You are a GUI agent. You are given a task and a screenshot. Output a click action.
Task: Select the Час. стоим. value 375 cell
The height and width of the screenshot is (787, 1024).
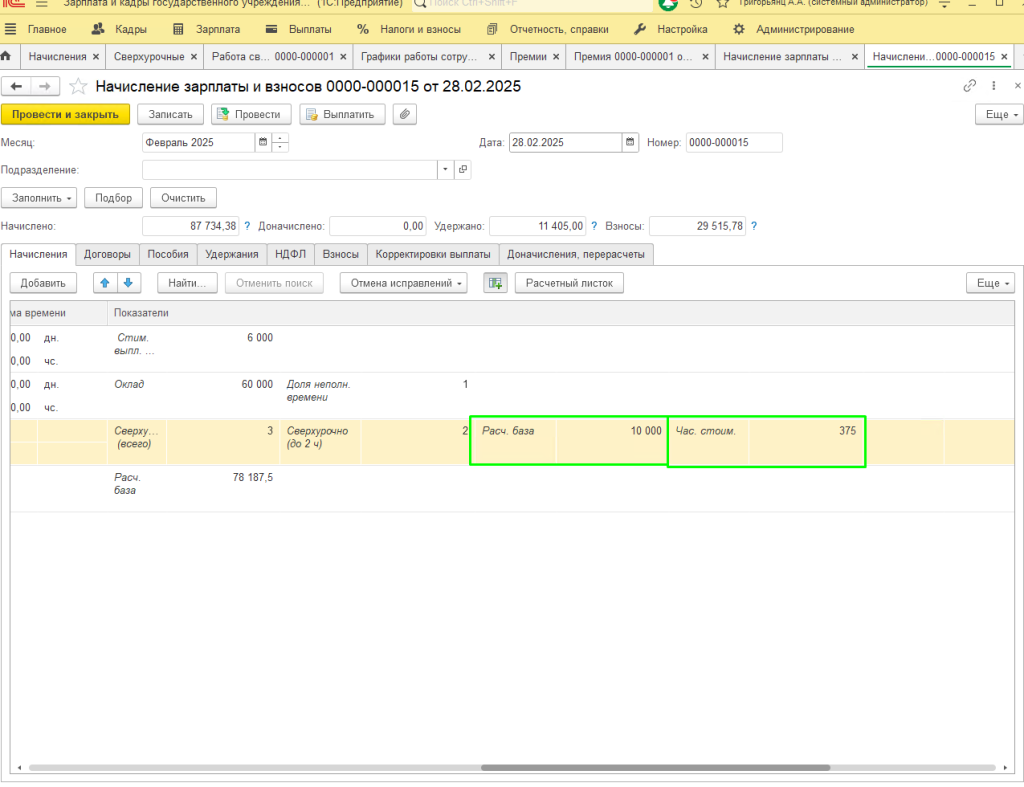point(807,442)
